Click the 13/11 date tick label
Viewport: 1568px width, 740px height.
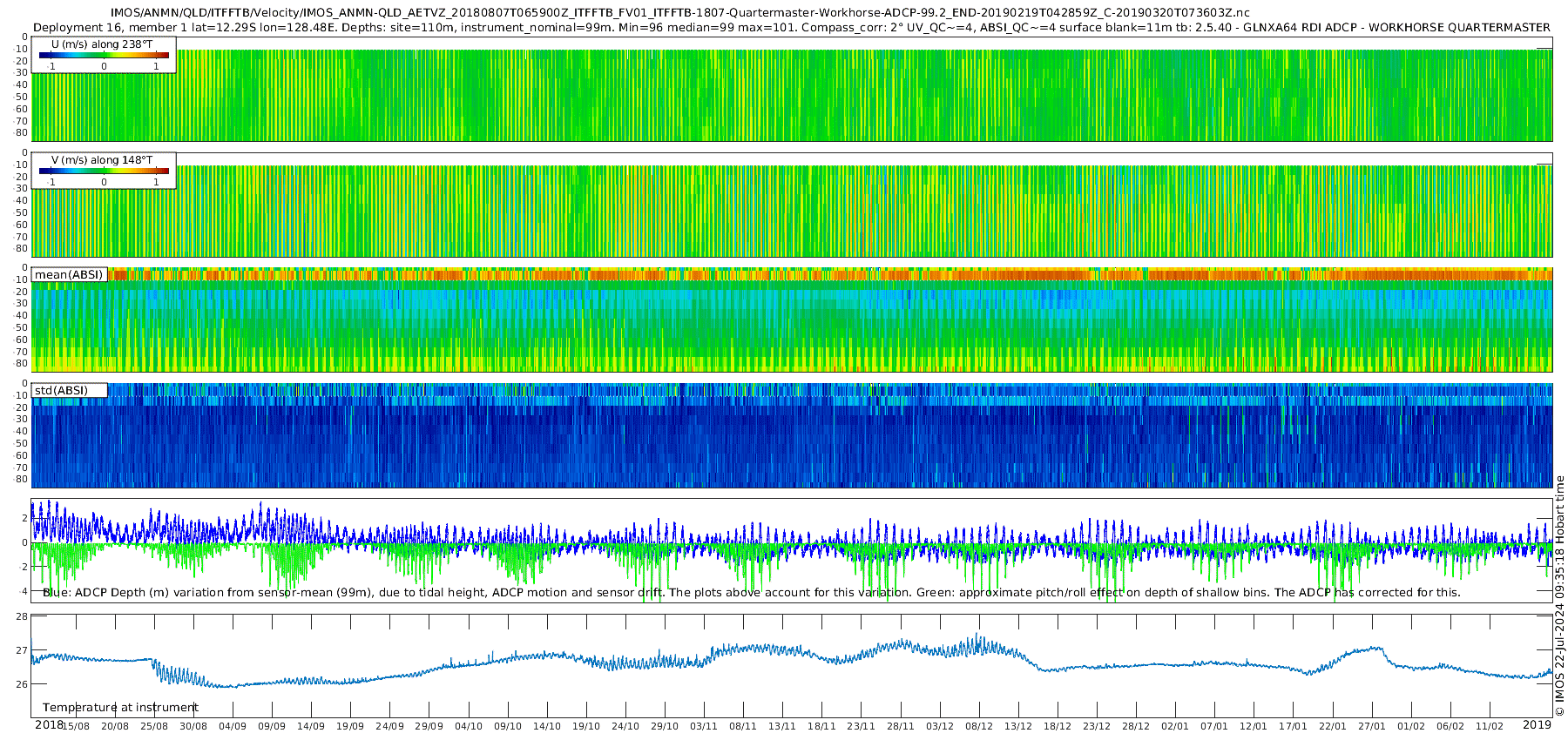[782, 726]
